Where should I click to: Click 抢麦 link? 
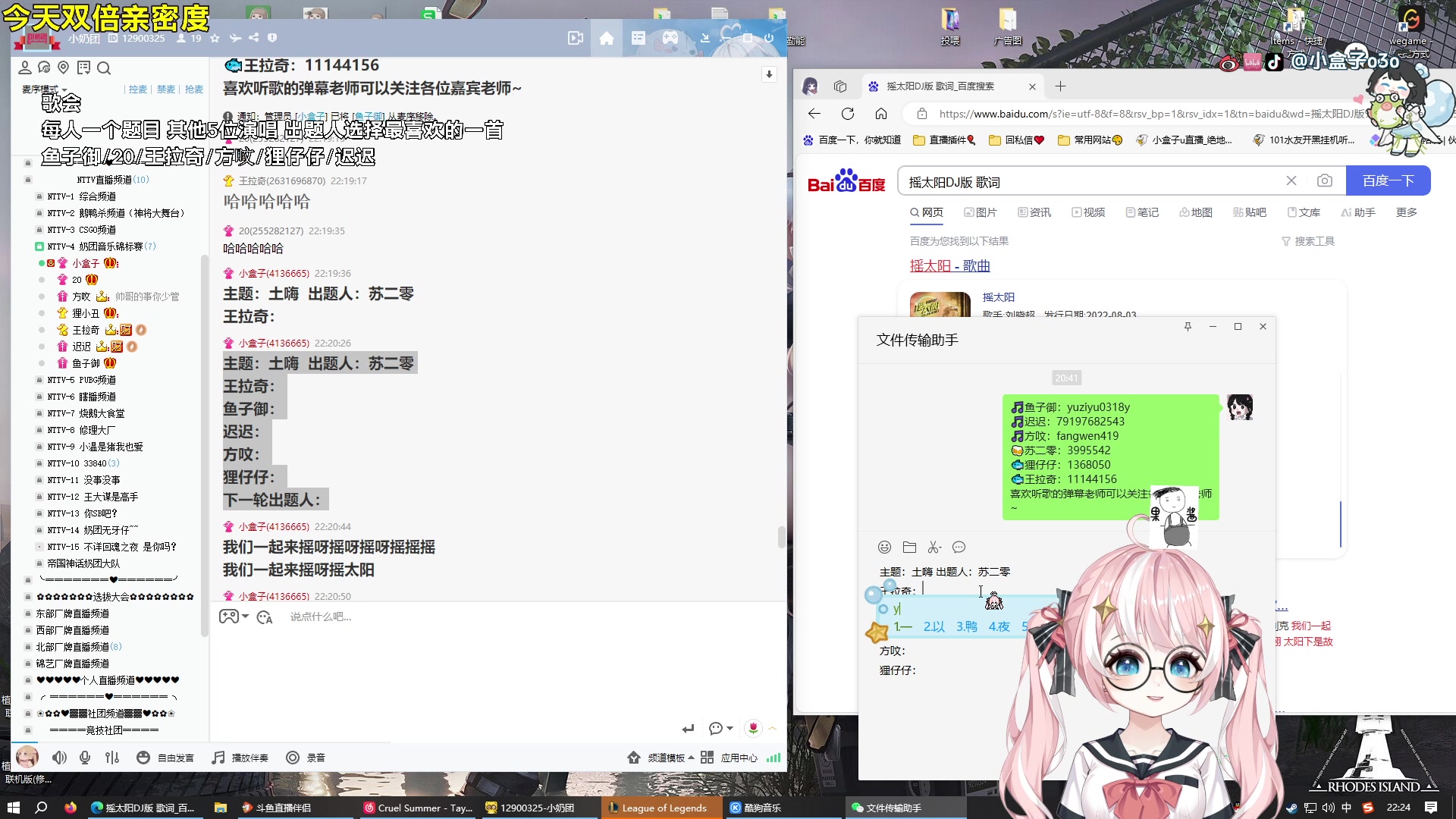194,89
